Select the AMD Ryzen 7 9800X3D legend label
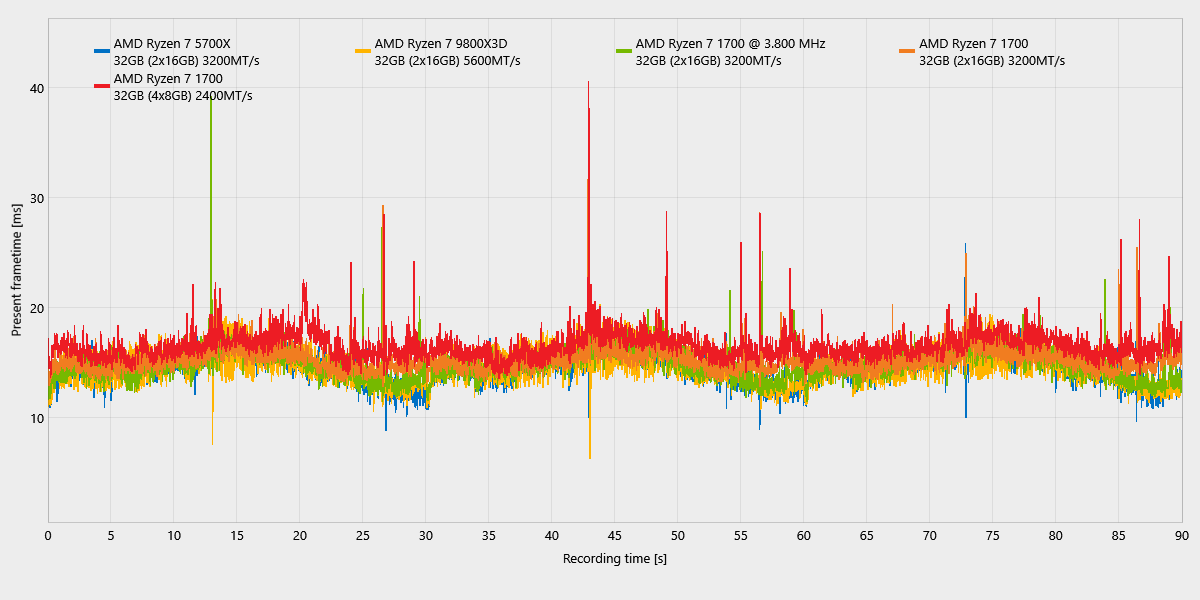The image size is (1200, 600). click(441, 44)
